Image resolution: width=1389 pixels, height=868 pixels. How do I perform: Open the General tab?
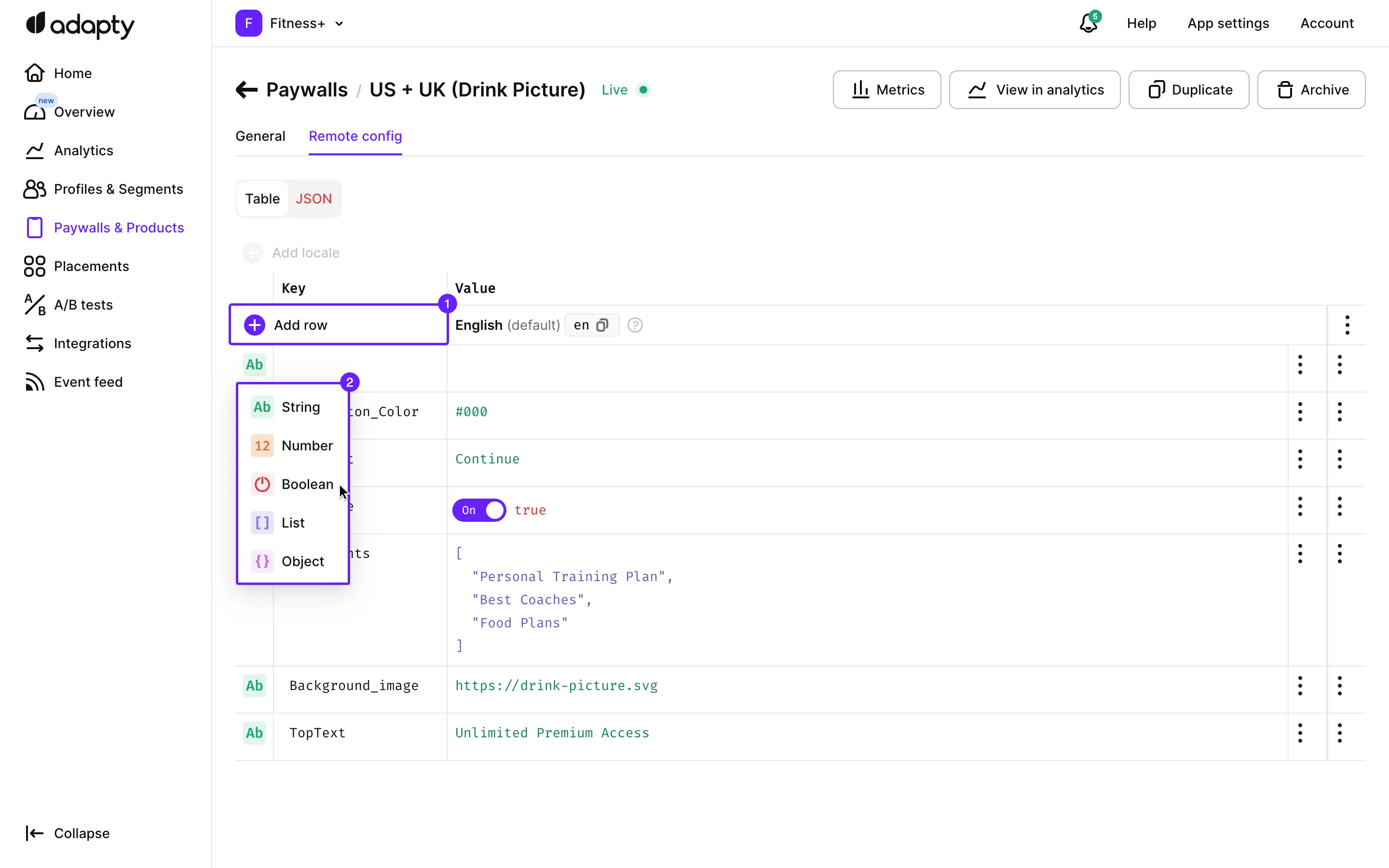click(260, 136)
